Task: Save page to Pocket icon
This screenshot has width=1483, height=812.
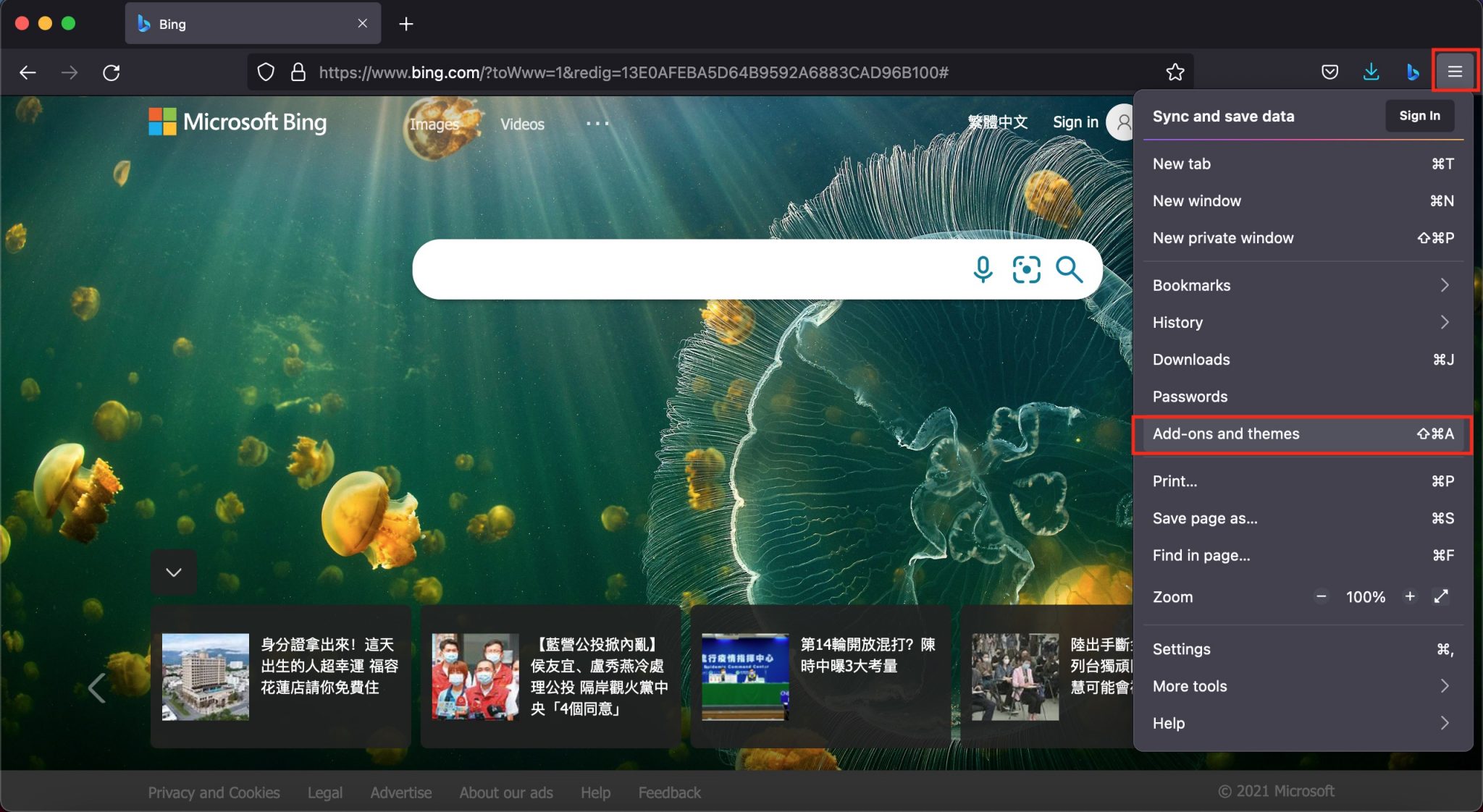Action: [1329, 72]
